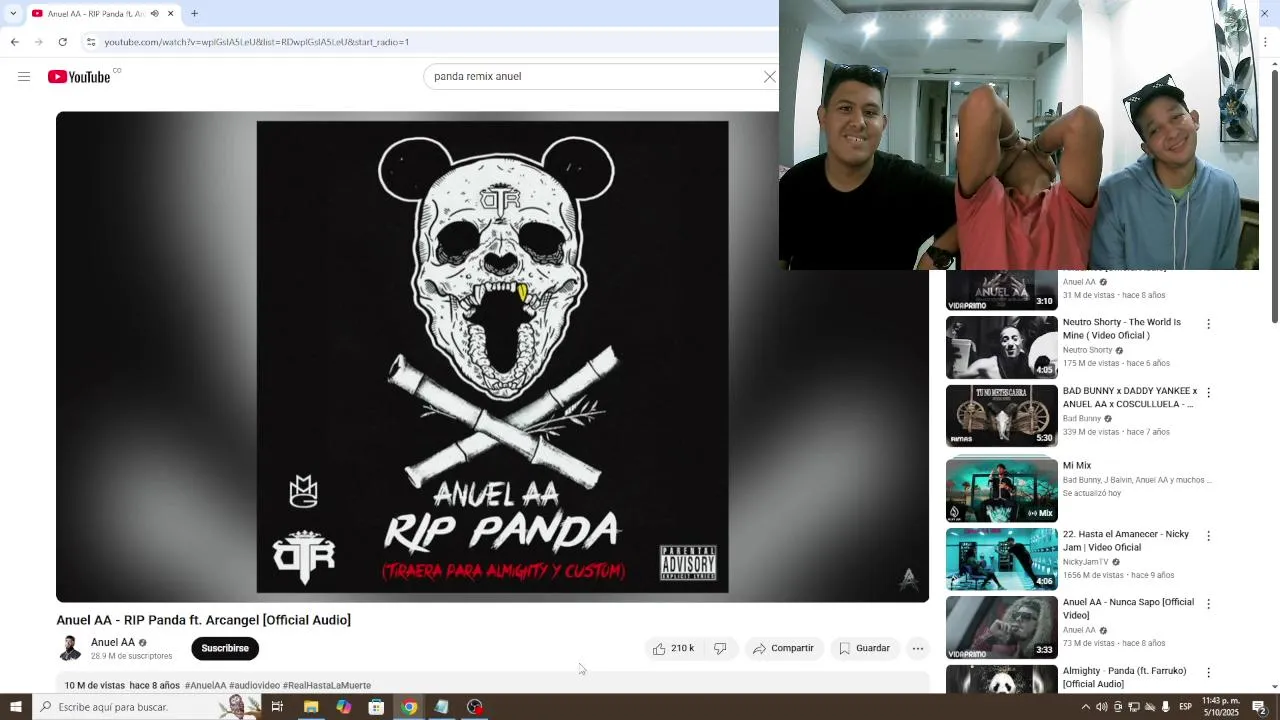Click the 'Neutro Shorty' channel name
The image size is (1280, 720).
coord(1087,350)
